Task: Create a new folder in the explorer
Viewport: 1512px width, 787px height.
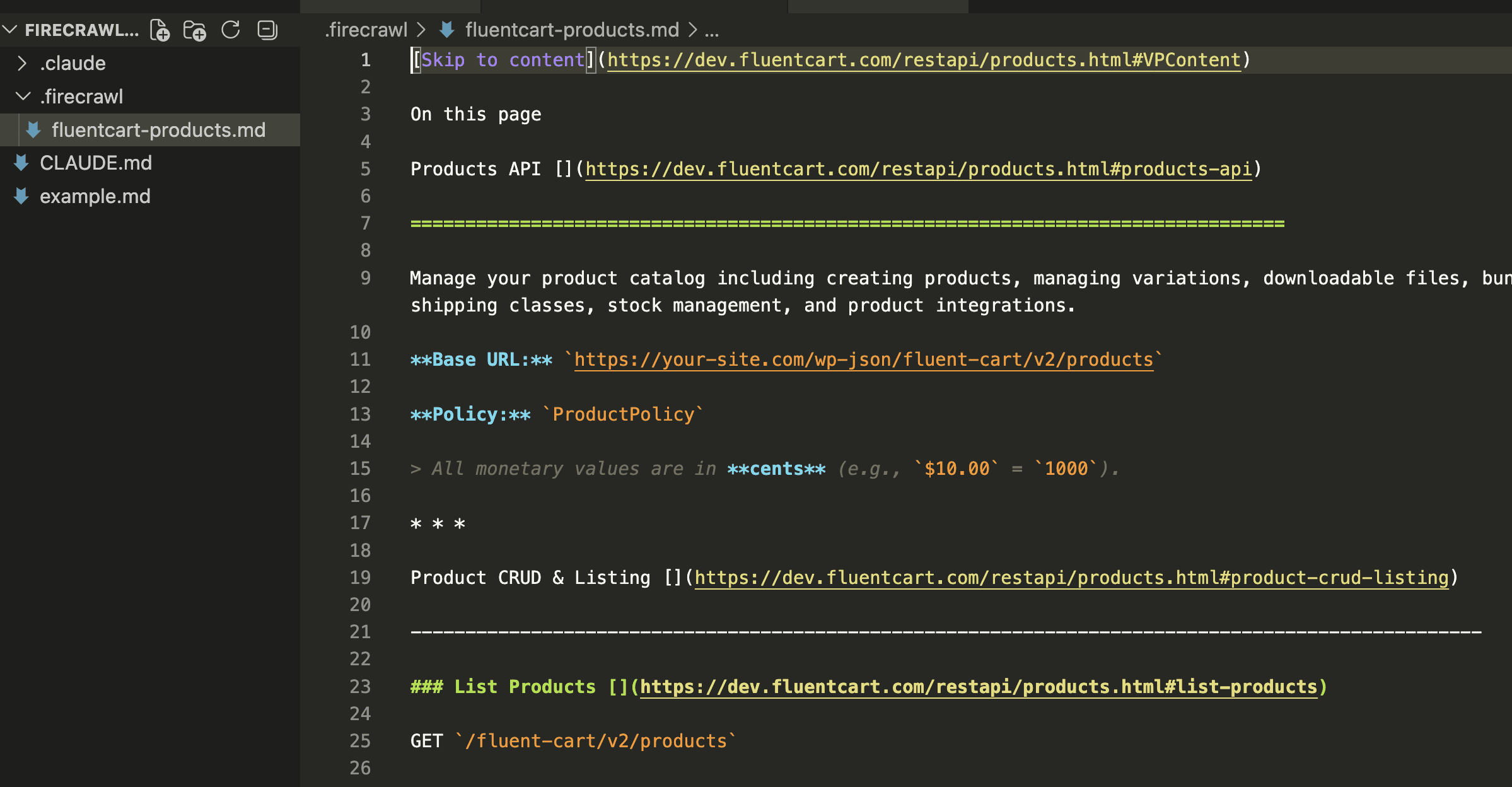Action: click(195, 30)
